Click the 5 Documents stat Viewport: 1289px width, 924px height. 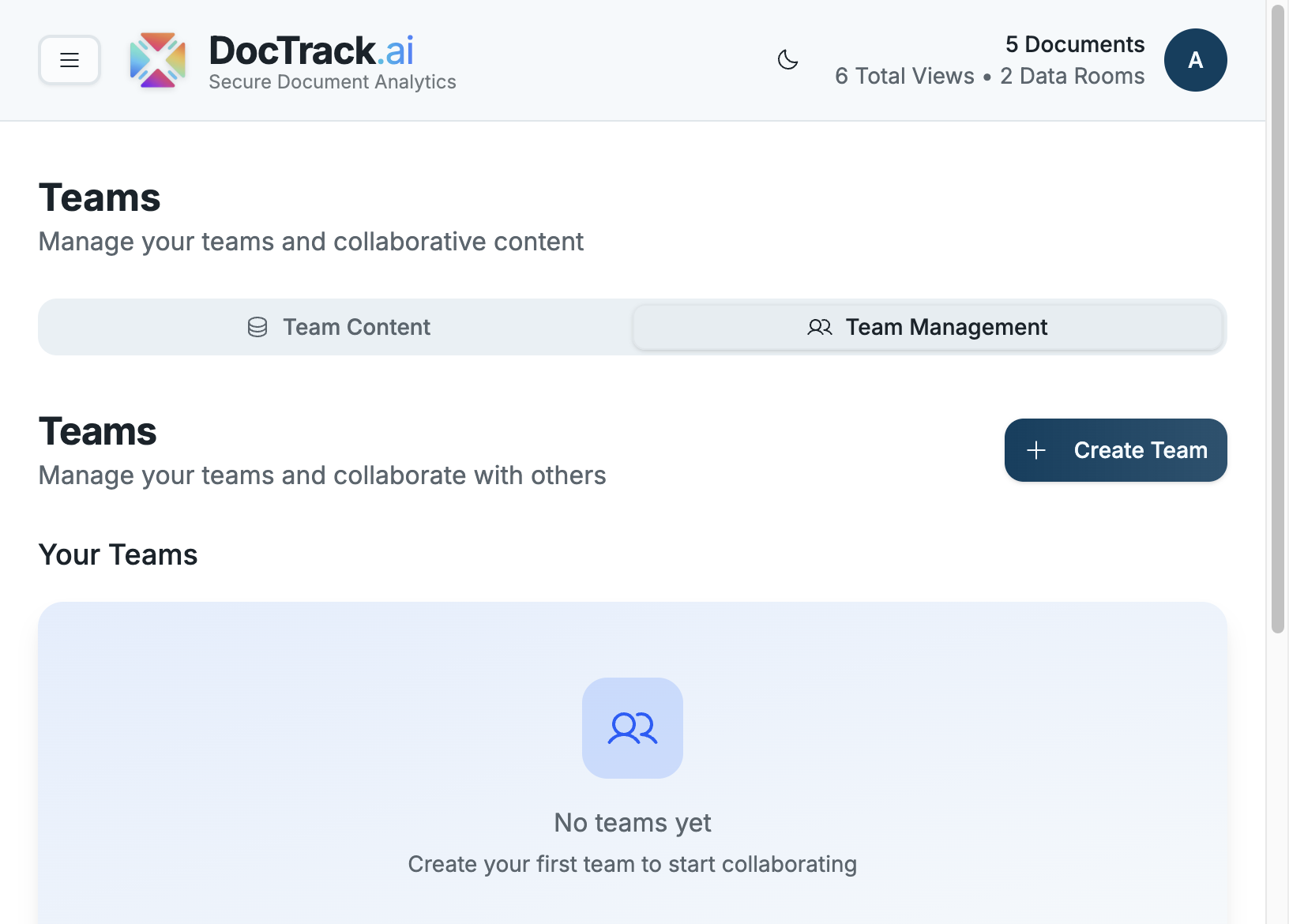(x=1075, y=44)
